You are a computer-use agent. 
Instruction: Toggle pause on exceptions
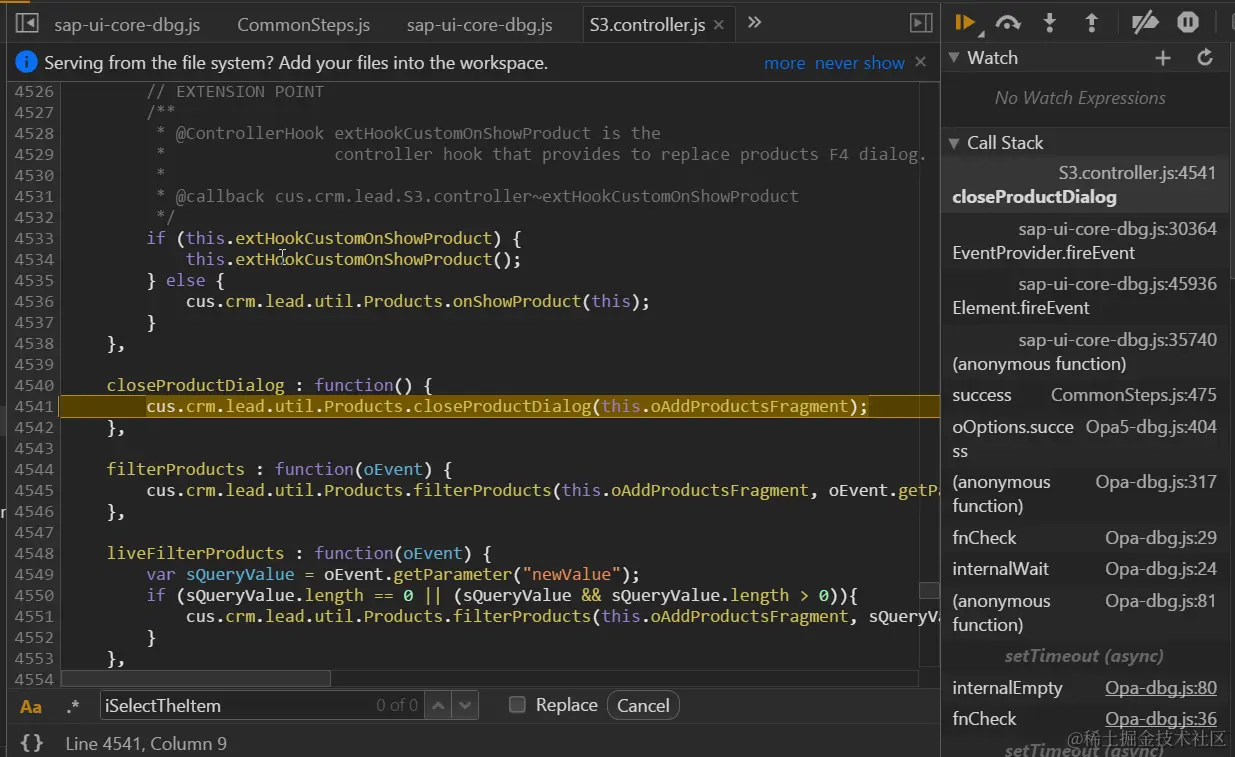1188,22
